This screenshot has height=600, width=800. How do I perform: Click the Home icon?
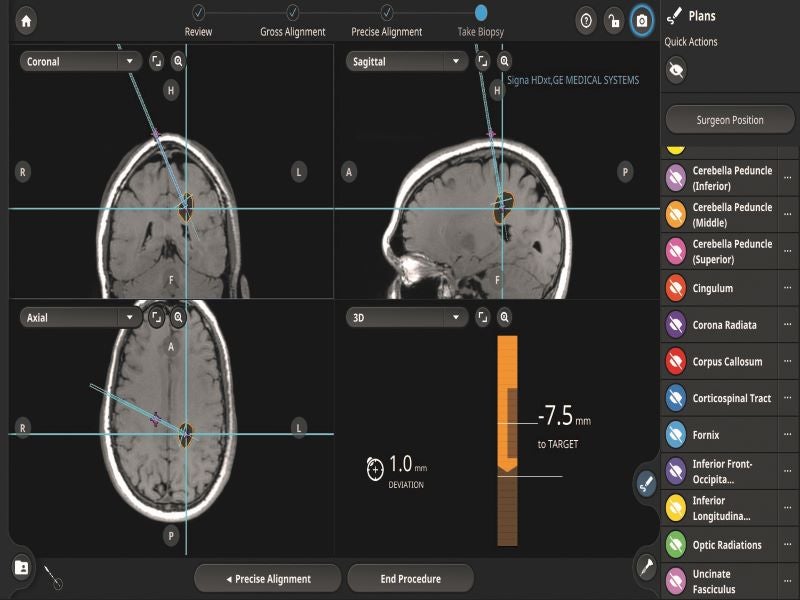pos(26,20)
